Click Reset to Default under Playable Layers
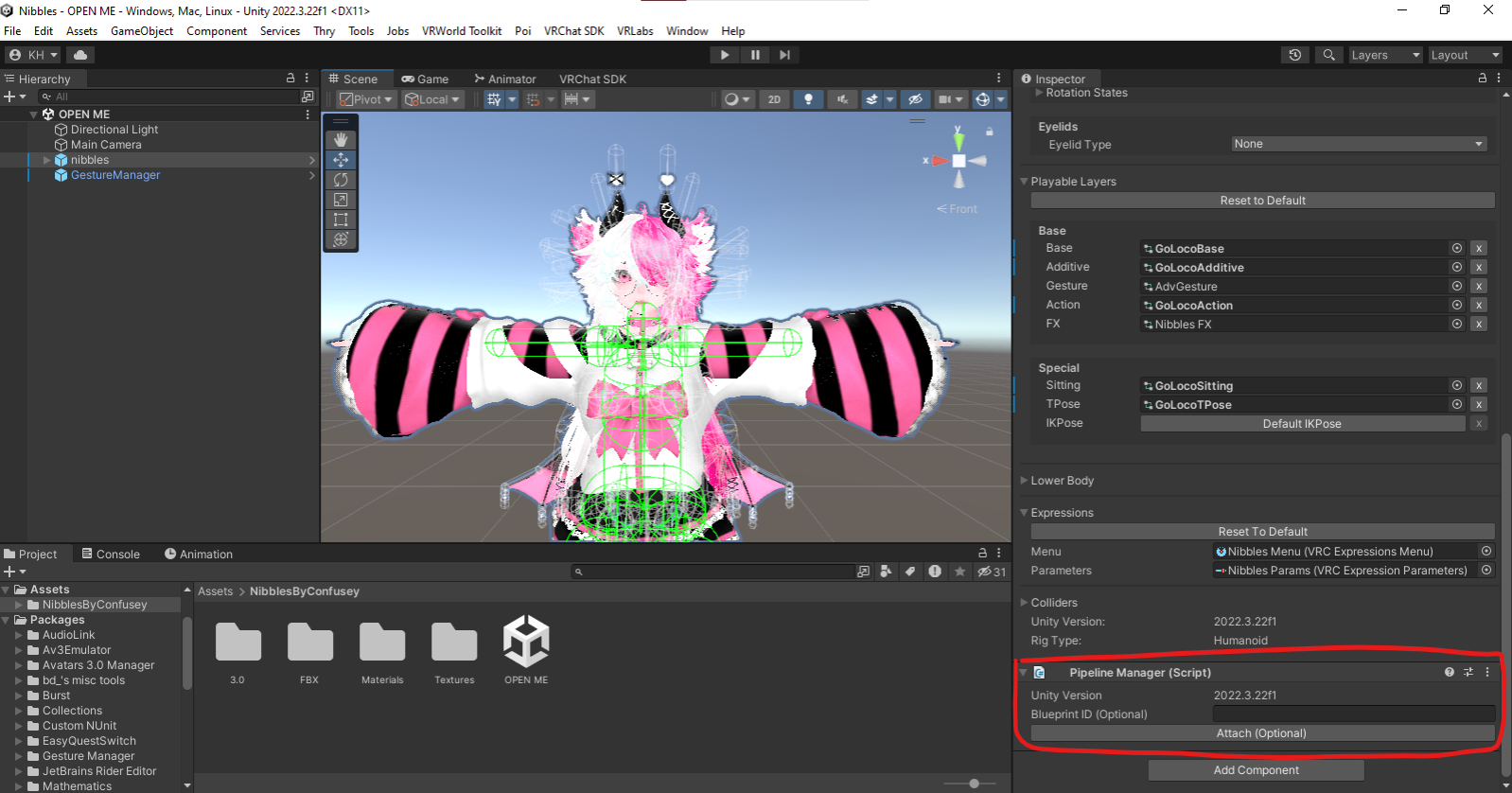This screenshot has width=1512, height=793. coord(1262,200)
